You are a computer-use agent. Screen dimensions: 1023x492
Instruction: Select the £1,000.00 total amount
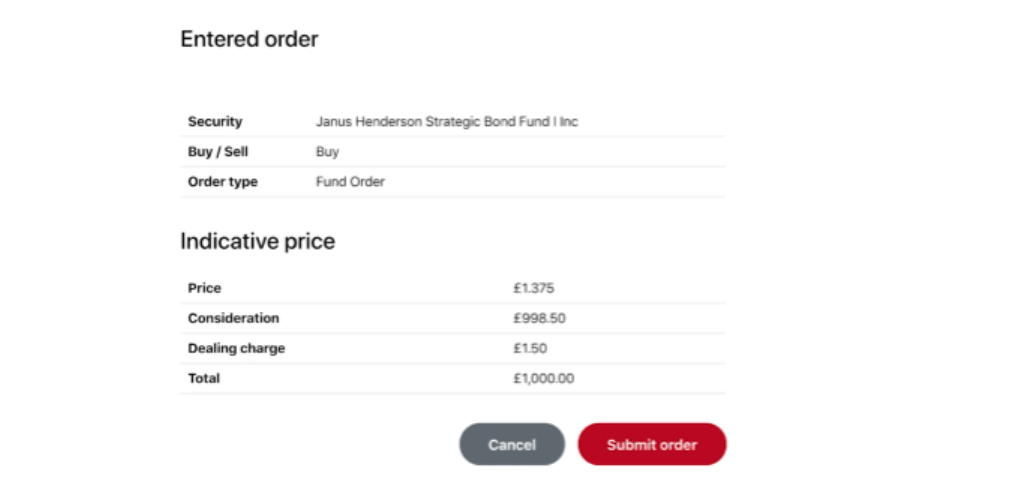(x=543, y=378)
